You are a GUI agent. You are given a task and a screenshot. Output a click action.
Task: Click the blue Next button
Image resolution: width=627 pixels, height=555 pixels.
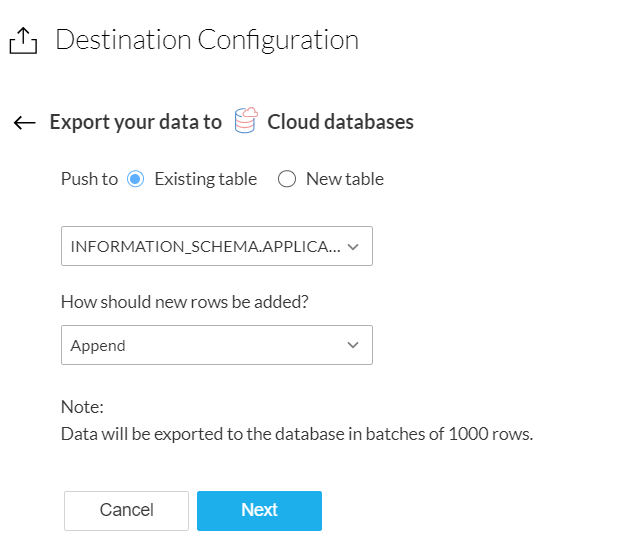[x=259, y=510]
